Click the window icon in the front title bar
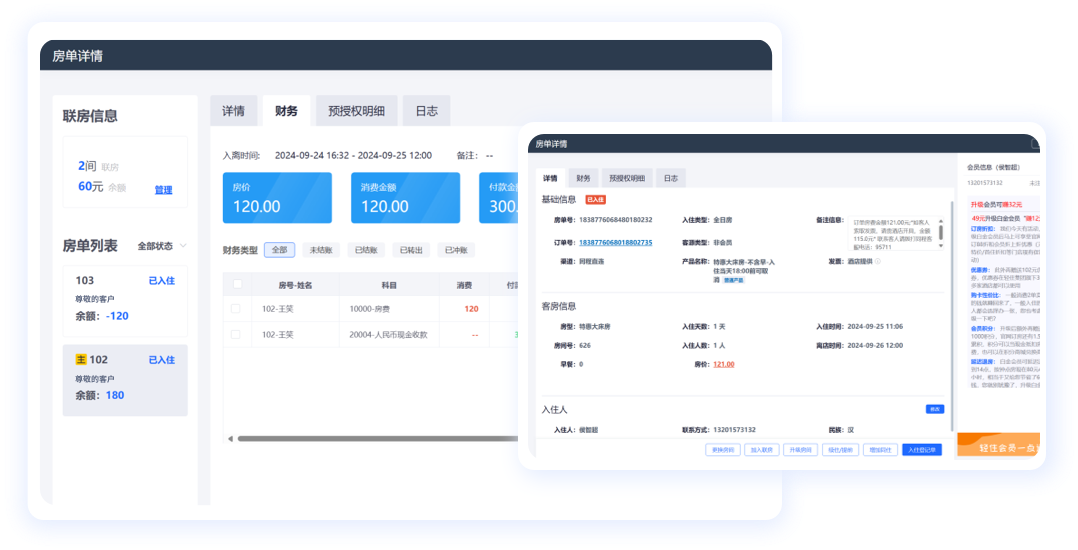1078x550 pixels. pyautogui.click(x=1035, y=144)
